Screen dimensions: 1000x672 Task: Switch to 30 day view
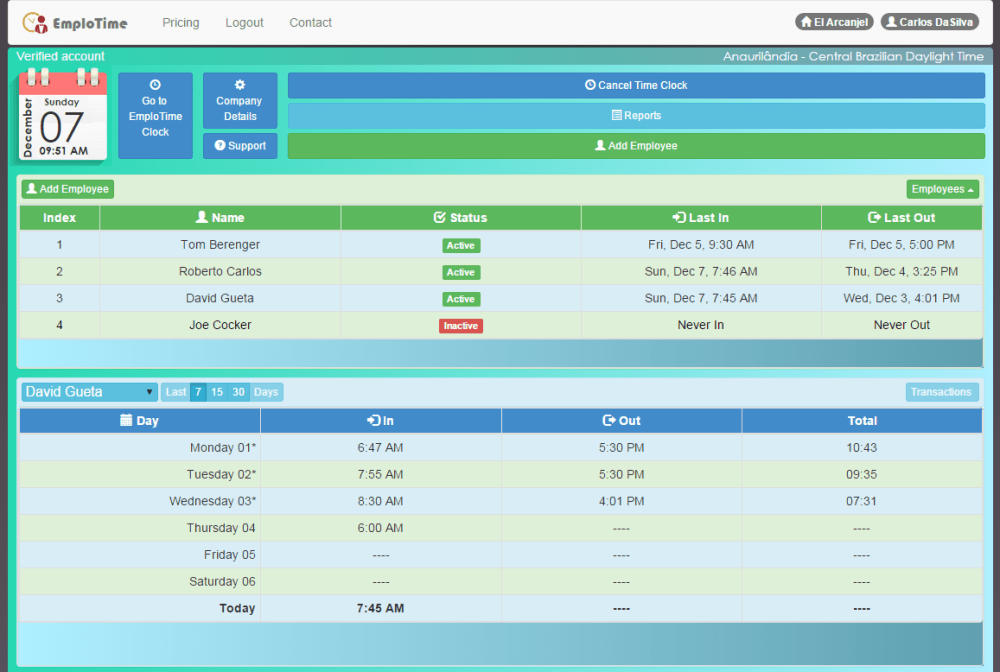236,392
